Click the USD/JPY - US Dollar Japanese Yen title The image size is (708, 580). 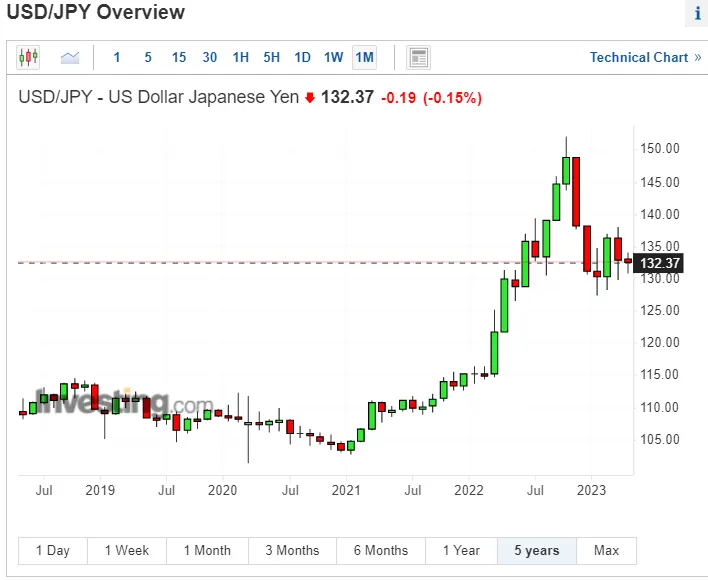click(x=158, y=97)
